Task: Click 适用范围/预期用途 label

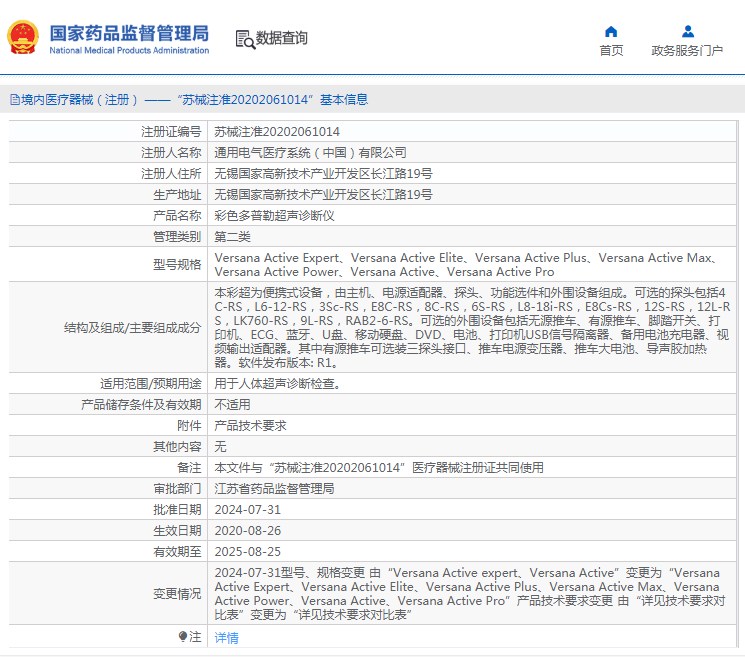Action: (151, 383)
